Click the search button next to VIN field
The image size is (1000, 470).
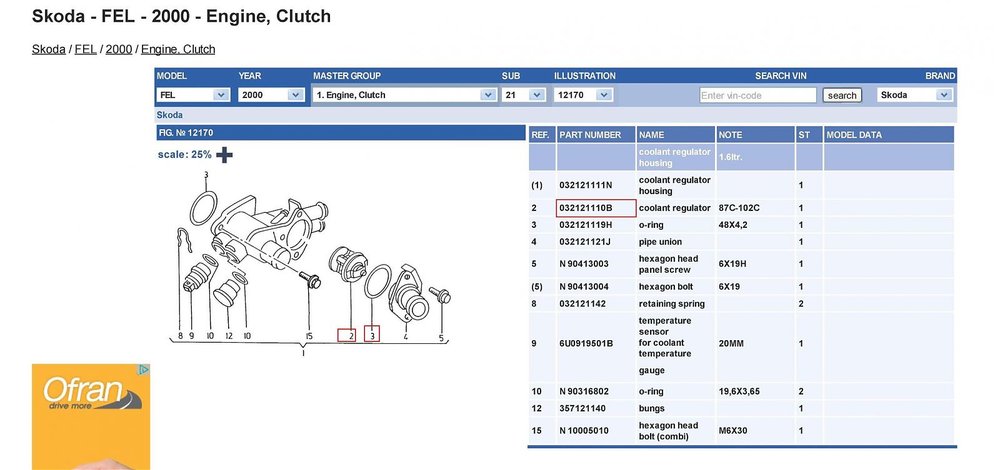[x=842, y=95]
